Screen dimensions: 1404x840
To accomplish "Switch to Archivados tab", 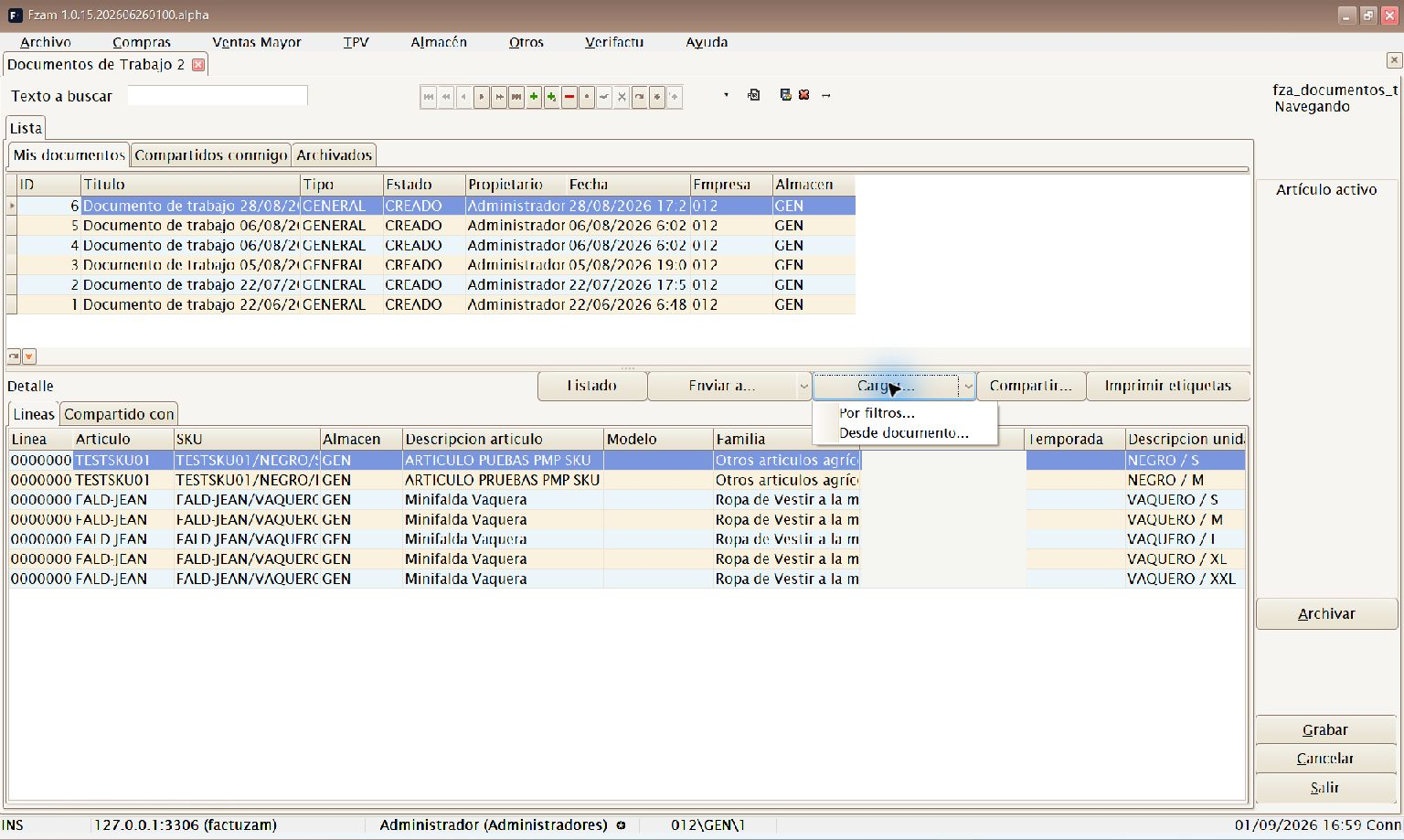I will click(x=335, y=154).
